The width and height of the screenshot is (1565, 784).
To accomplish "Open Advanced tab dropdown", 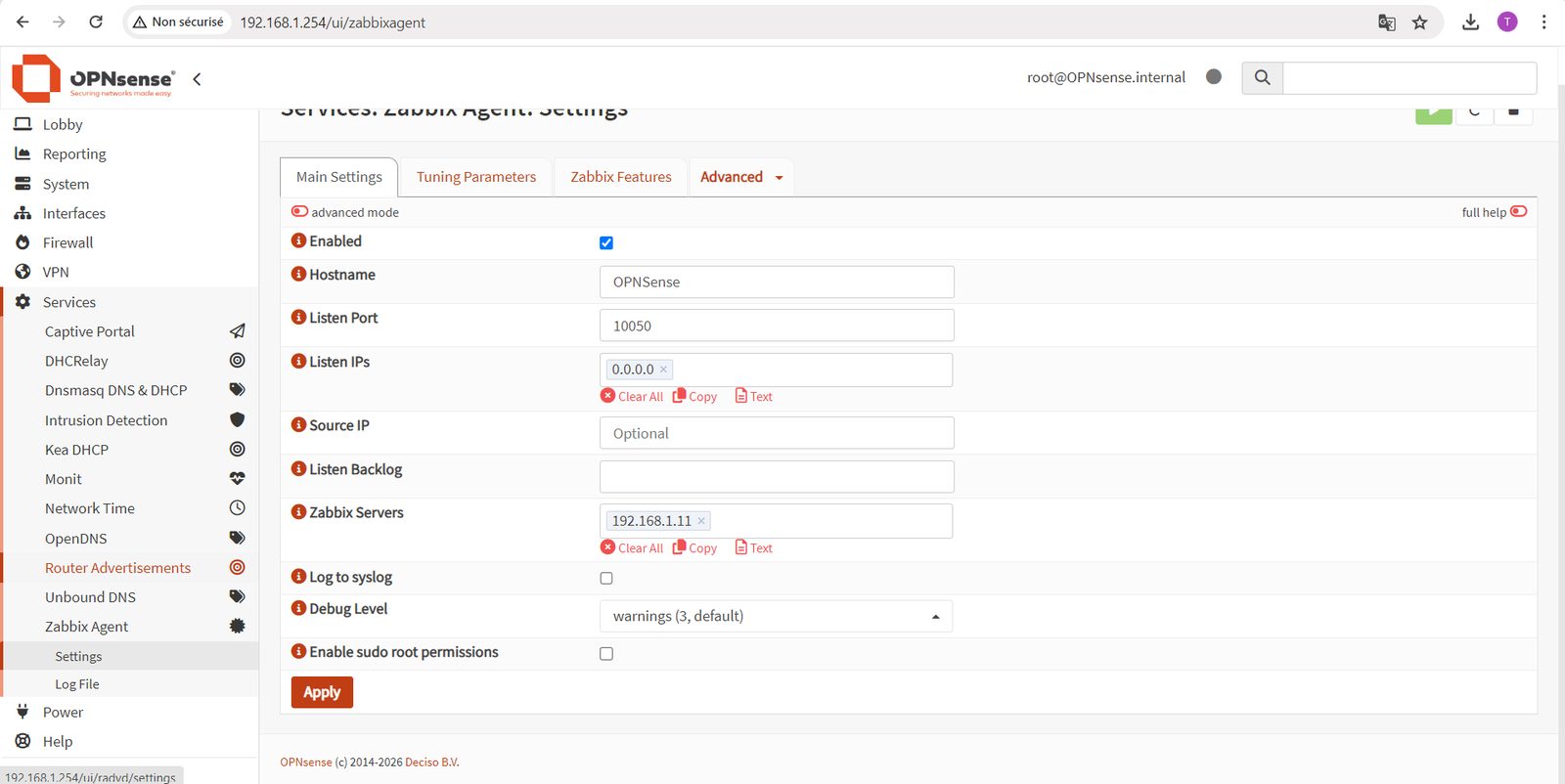I will [741, 177].
